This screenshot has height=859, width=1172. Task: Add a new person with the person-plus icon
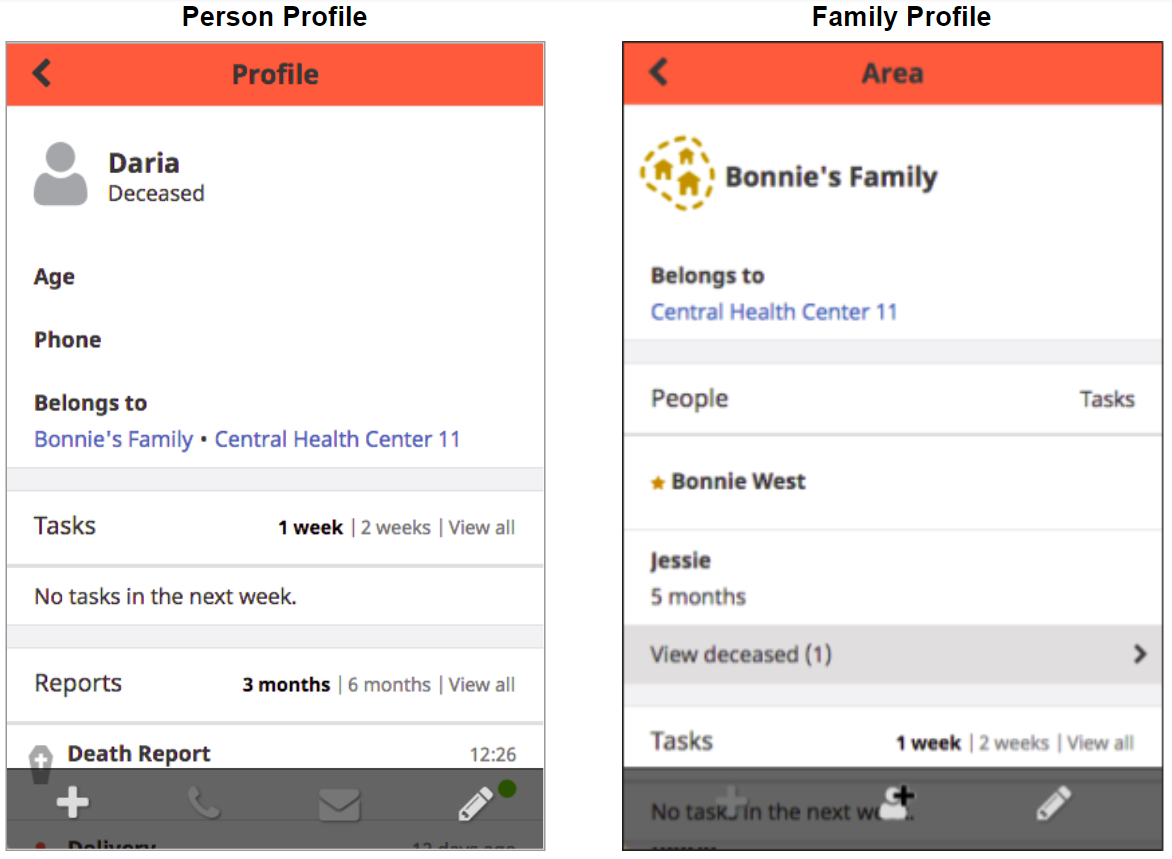tap(896, 802)
